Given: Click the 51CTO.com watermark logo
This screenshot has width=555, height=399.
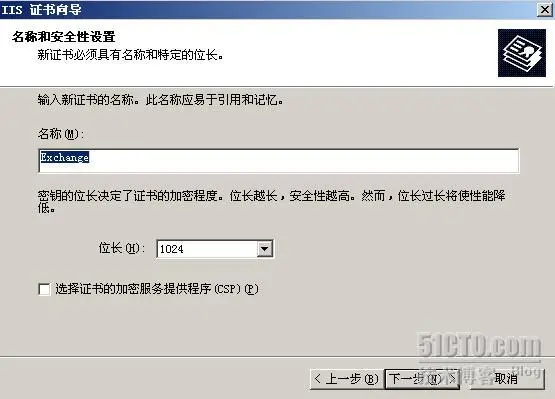Looking at the screenshot, I should tap(480, 345).
